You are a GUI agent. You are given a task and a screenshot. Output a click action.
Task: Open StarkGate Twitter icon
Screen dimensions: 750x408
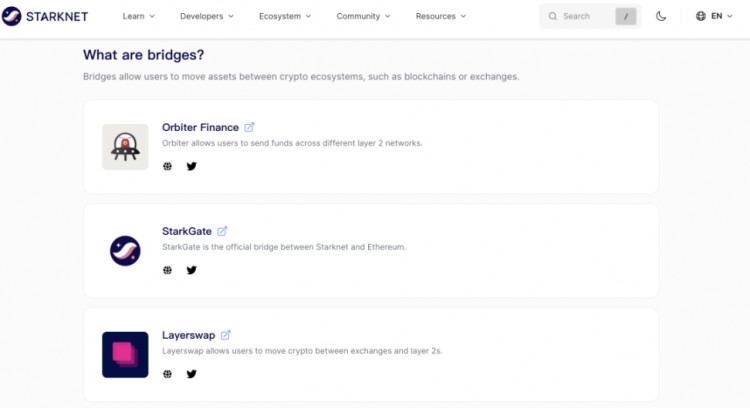coord(192,270)
